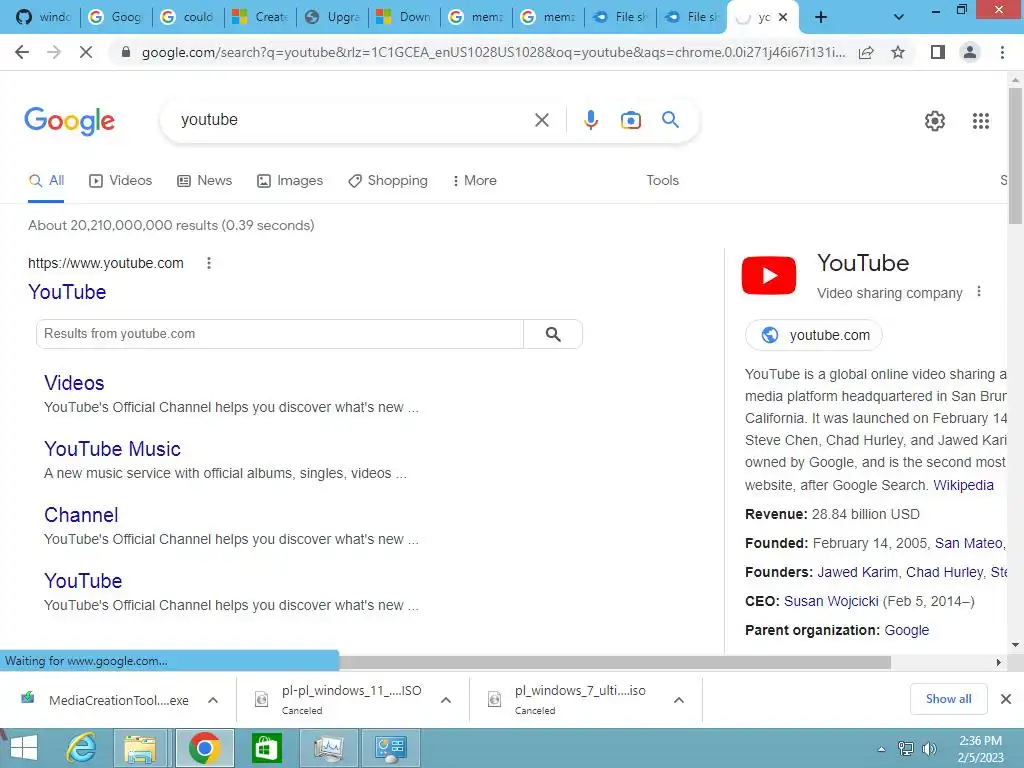This screenshot has width=1024, height=768.
Task: Open Susan Wojcicki link
Action: (831, 601)
